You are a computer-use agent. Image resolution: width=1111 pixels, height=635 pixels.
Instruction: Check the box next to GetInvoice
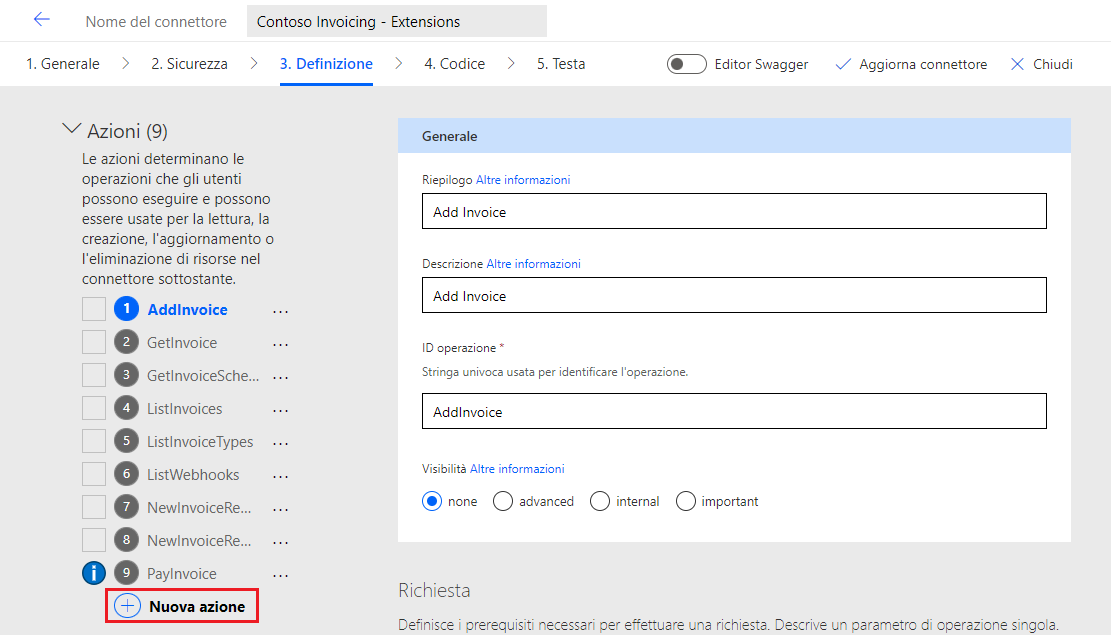[94, 343]
